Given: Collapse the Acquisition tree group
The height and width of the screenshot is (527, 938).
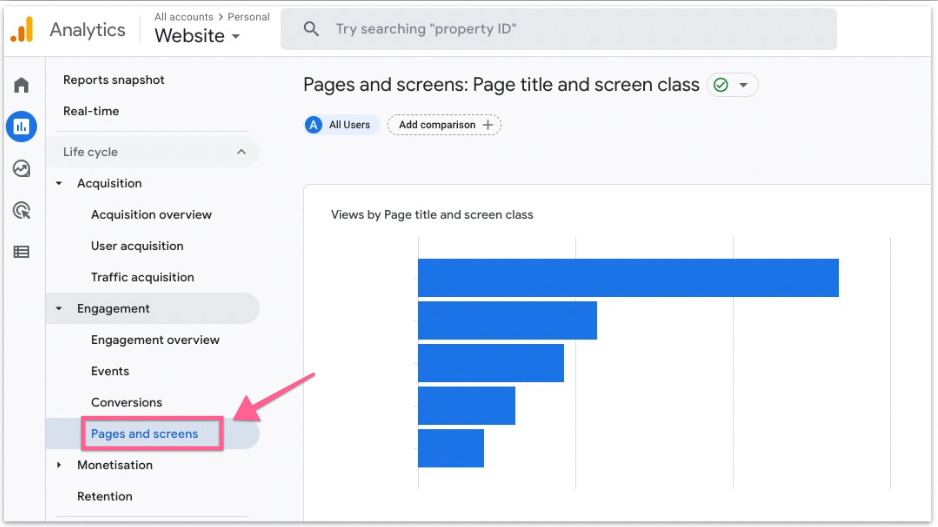Looking at the screenshot, I should pyautogui.click(x=59, y=184).
